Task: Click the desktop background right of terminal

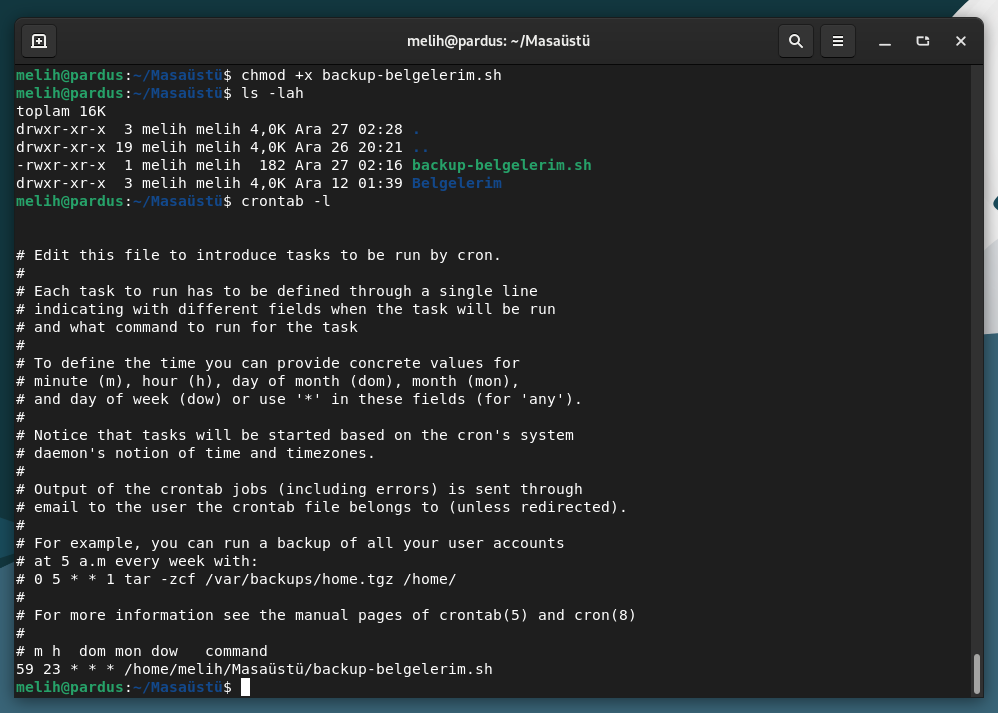Action: [x=990, y=400]
